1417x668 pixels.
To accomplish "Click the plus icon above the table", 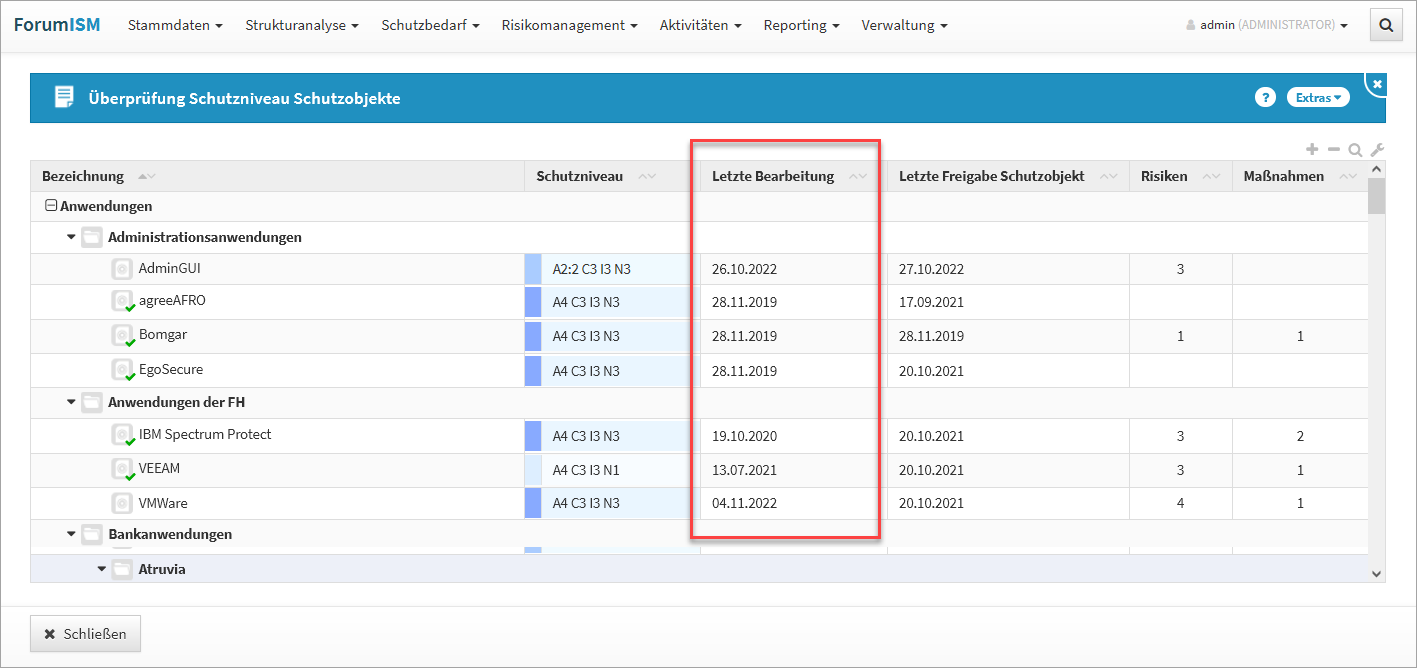I will 1312,150.
